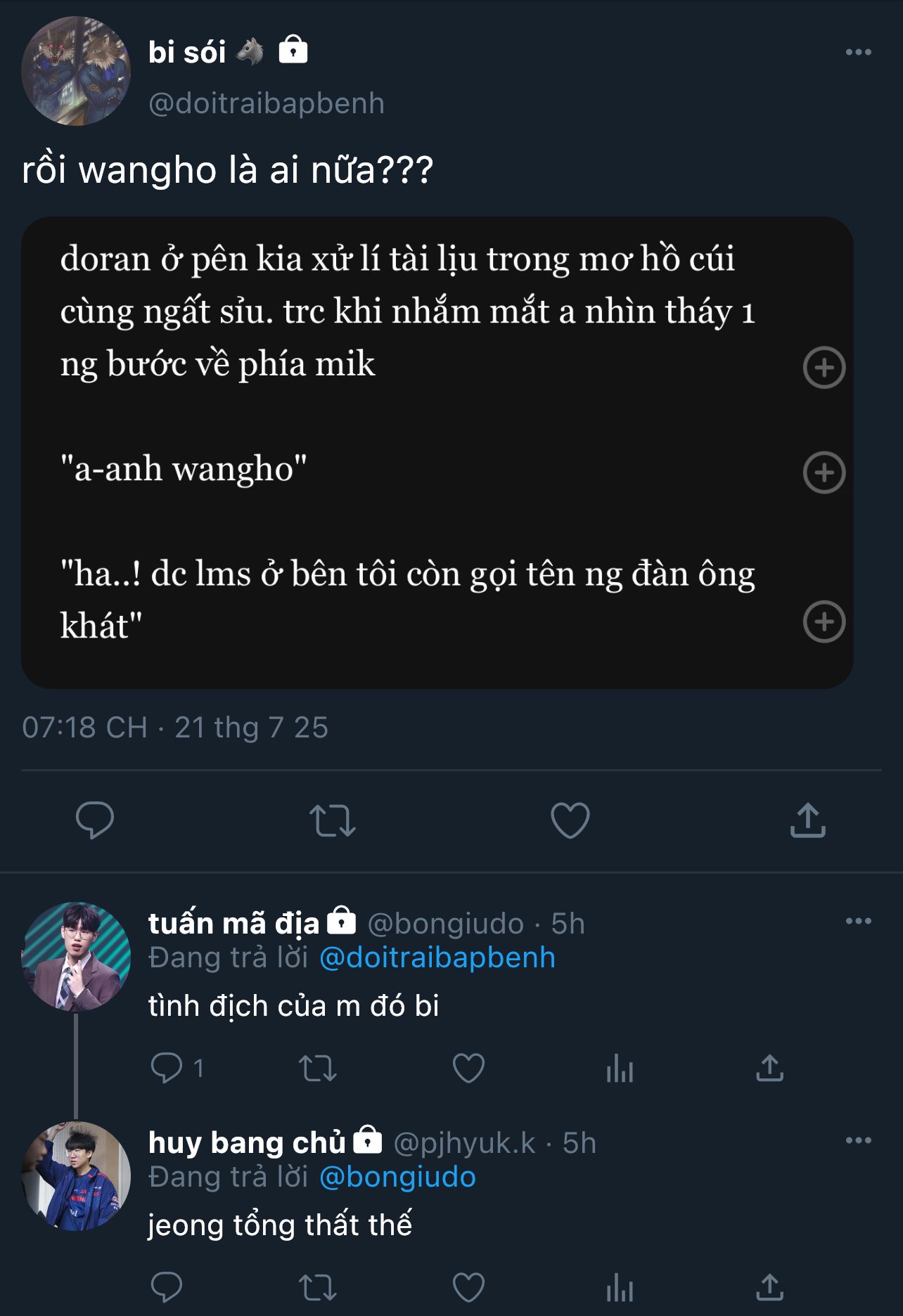The height and width of the screenshot is (1316, 903).
Task: Retweet the main wangho tweet
Action: point(332,820)
